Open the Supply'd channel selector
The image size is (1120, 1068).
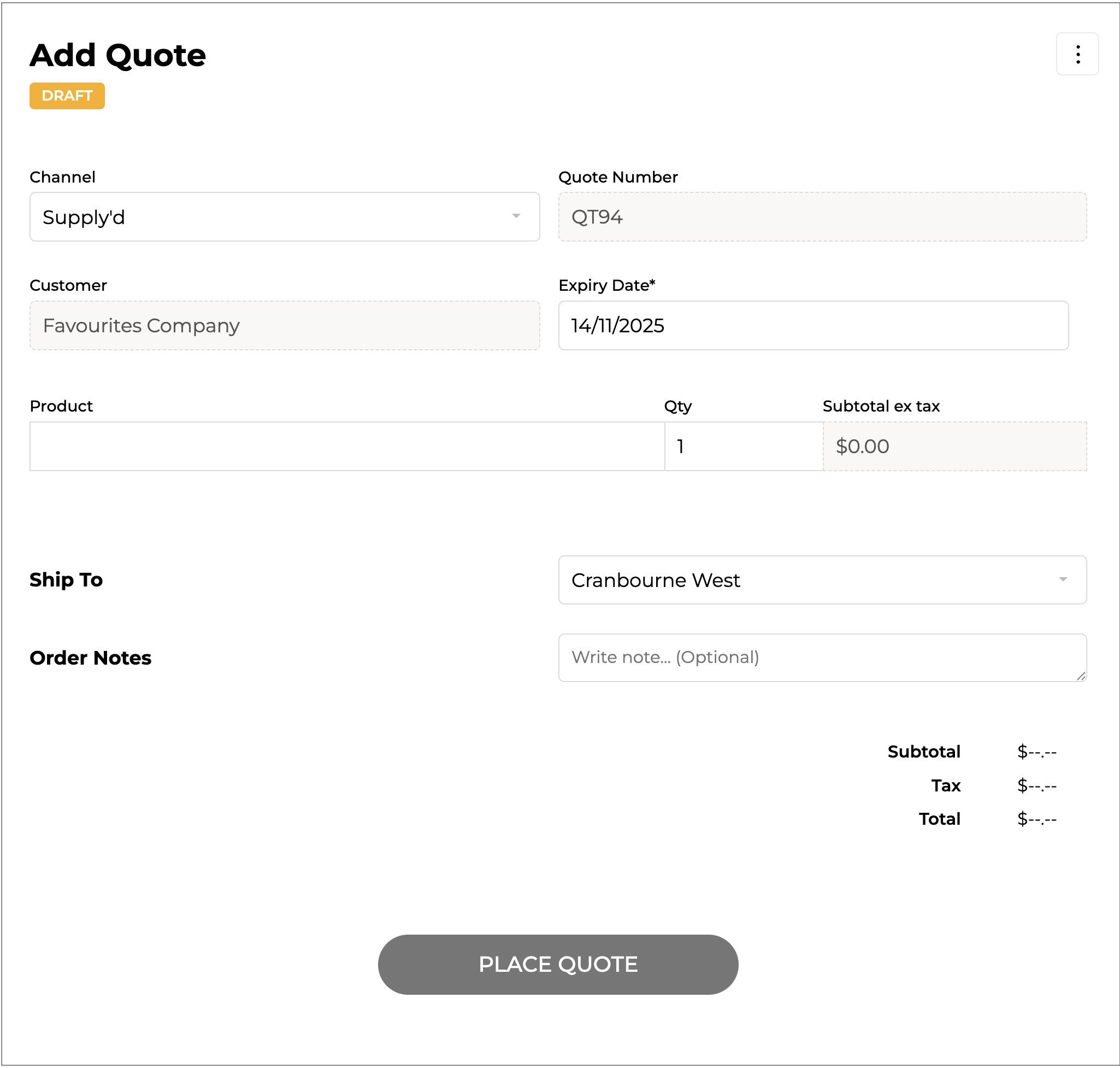[273, 217]
